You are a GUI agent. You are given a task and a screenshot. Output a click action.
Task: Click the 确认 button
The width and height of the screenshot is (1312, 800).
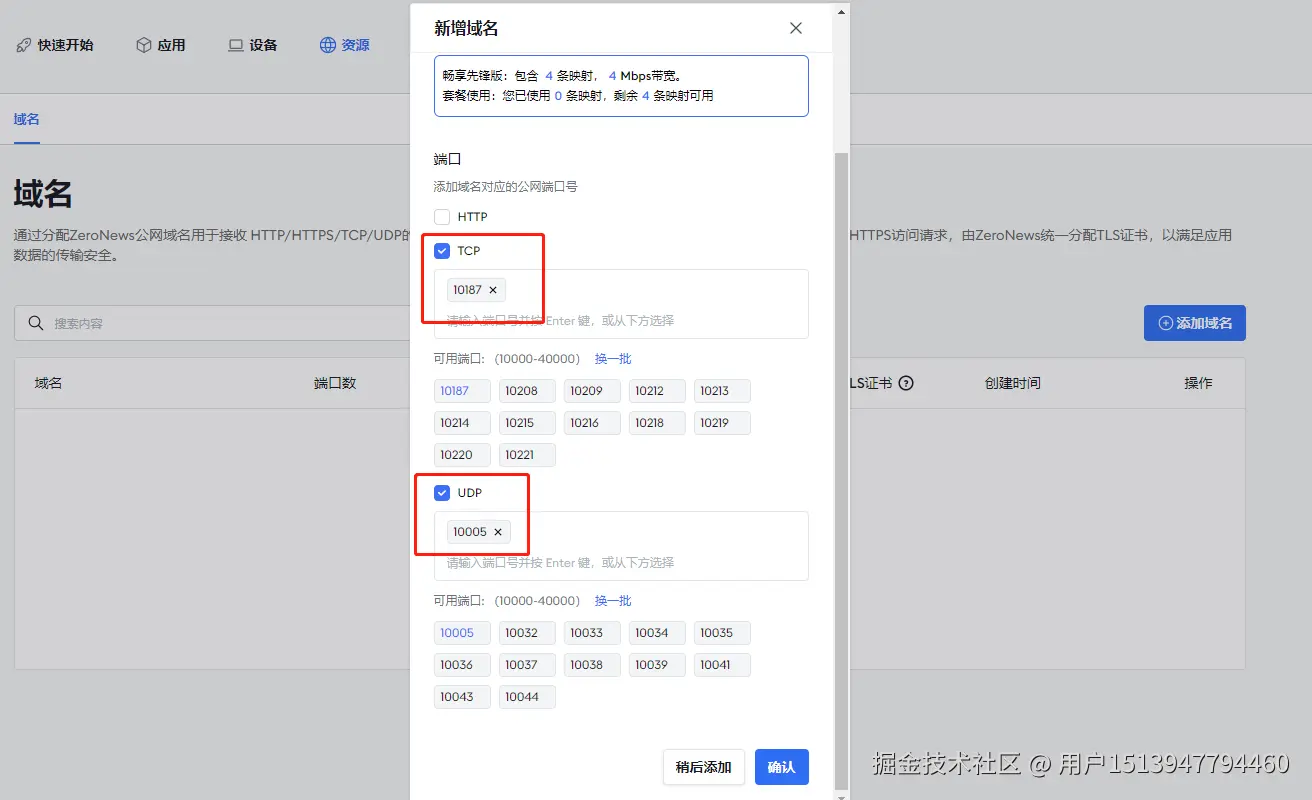(781, 767)
